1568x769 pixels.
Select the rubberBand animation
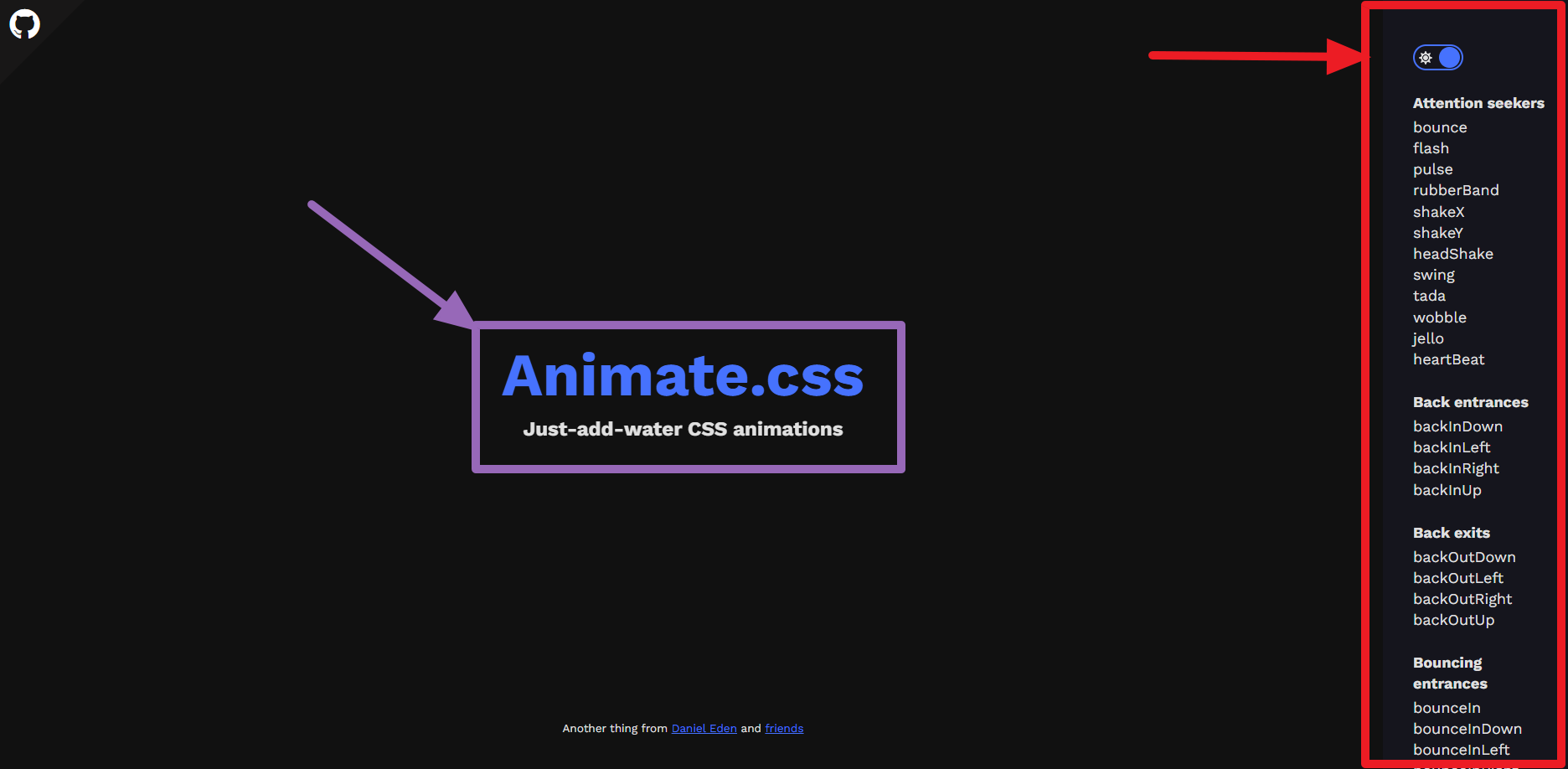click(1456, 190)
